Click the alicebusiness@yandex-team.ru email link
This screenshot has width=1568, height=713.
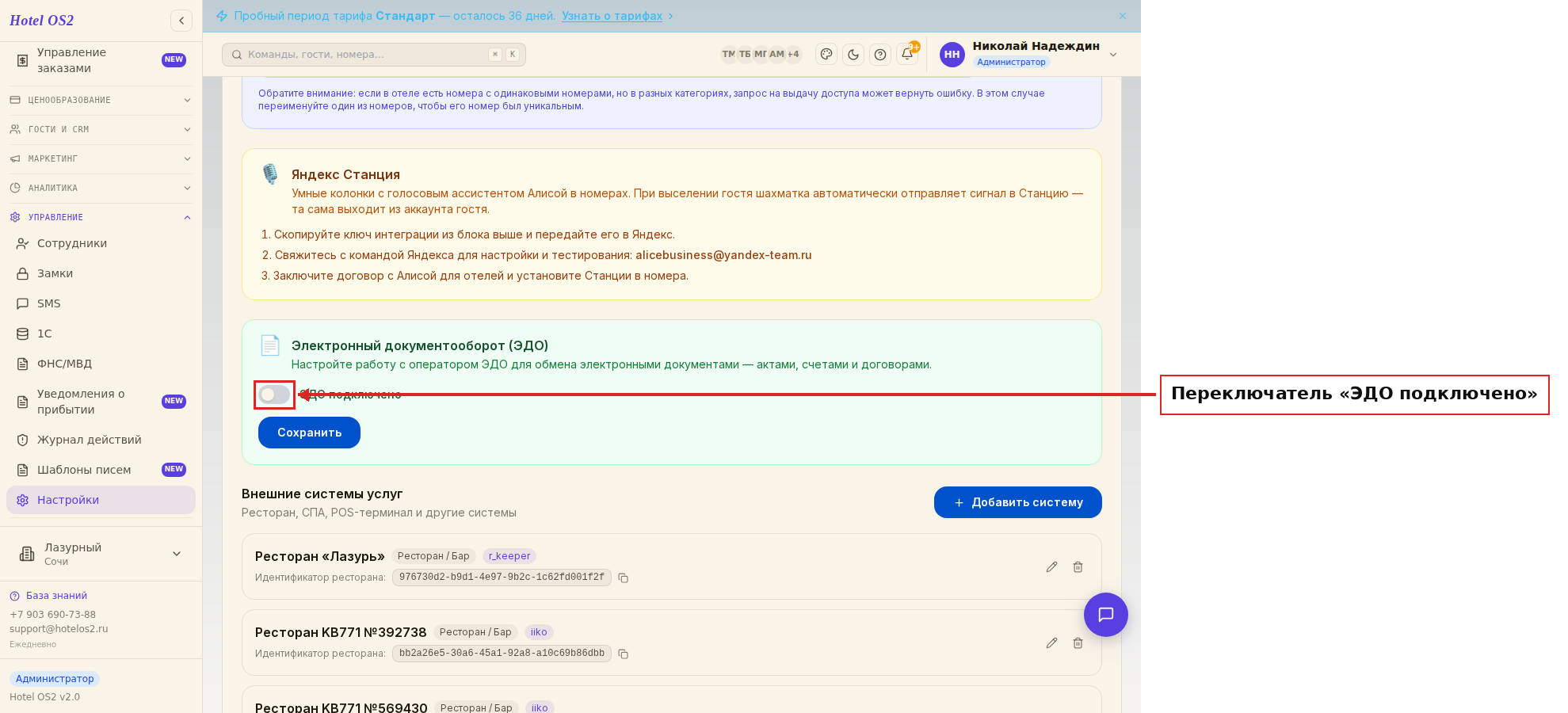point(723,255)
